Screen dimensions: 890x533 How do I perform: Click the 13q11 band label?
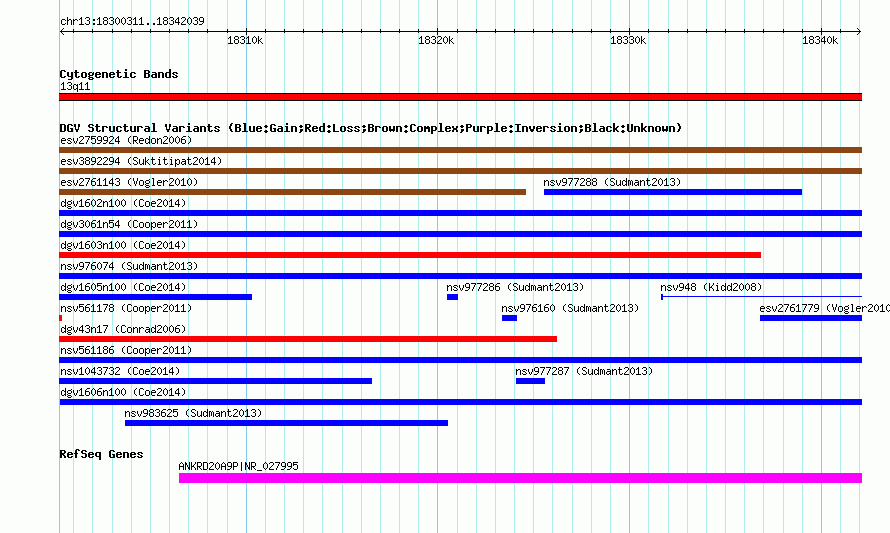tap(75, 86)
